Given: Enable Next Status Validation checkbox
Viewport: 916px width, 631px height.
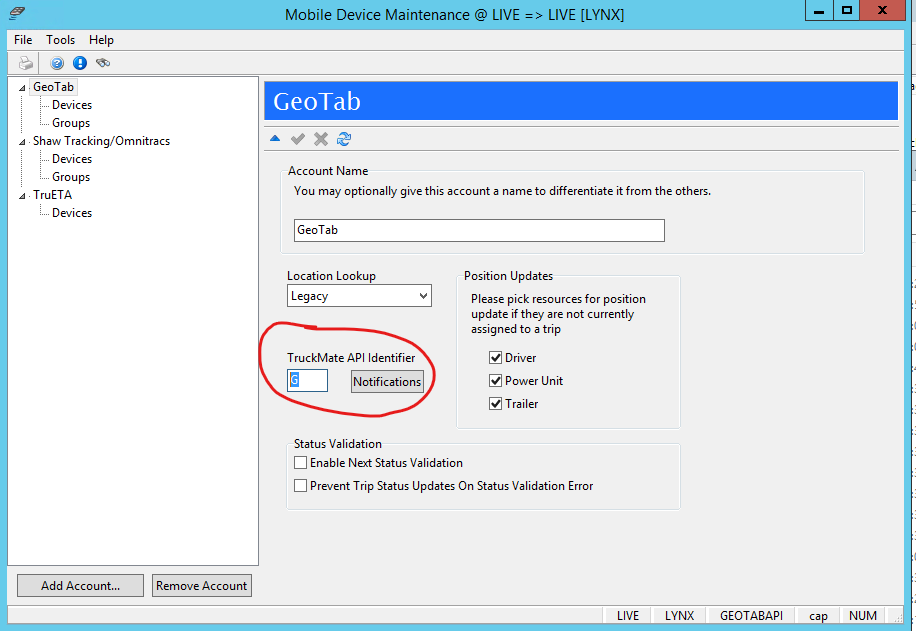Looking at the screenshot, I should [x=300, y=463].
